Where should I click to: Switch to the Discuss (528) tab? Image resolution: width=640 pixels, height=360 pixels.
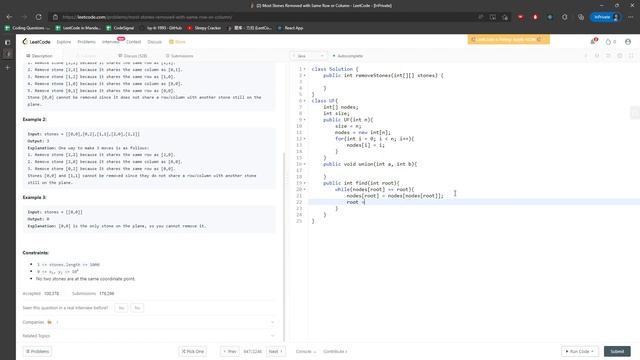tap(133, 56)
